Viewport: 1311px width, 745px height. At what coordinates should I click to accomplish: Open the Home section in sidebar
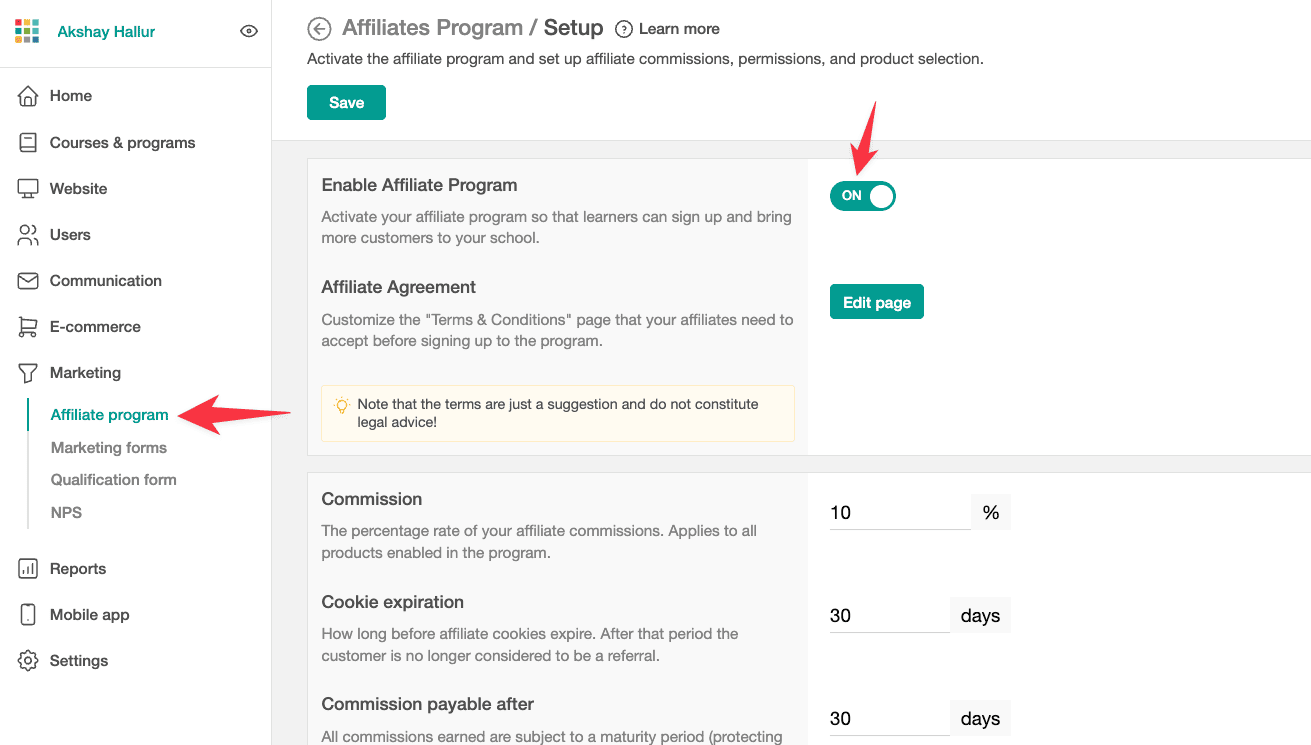tap(30, 95)
